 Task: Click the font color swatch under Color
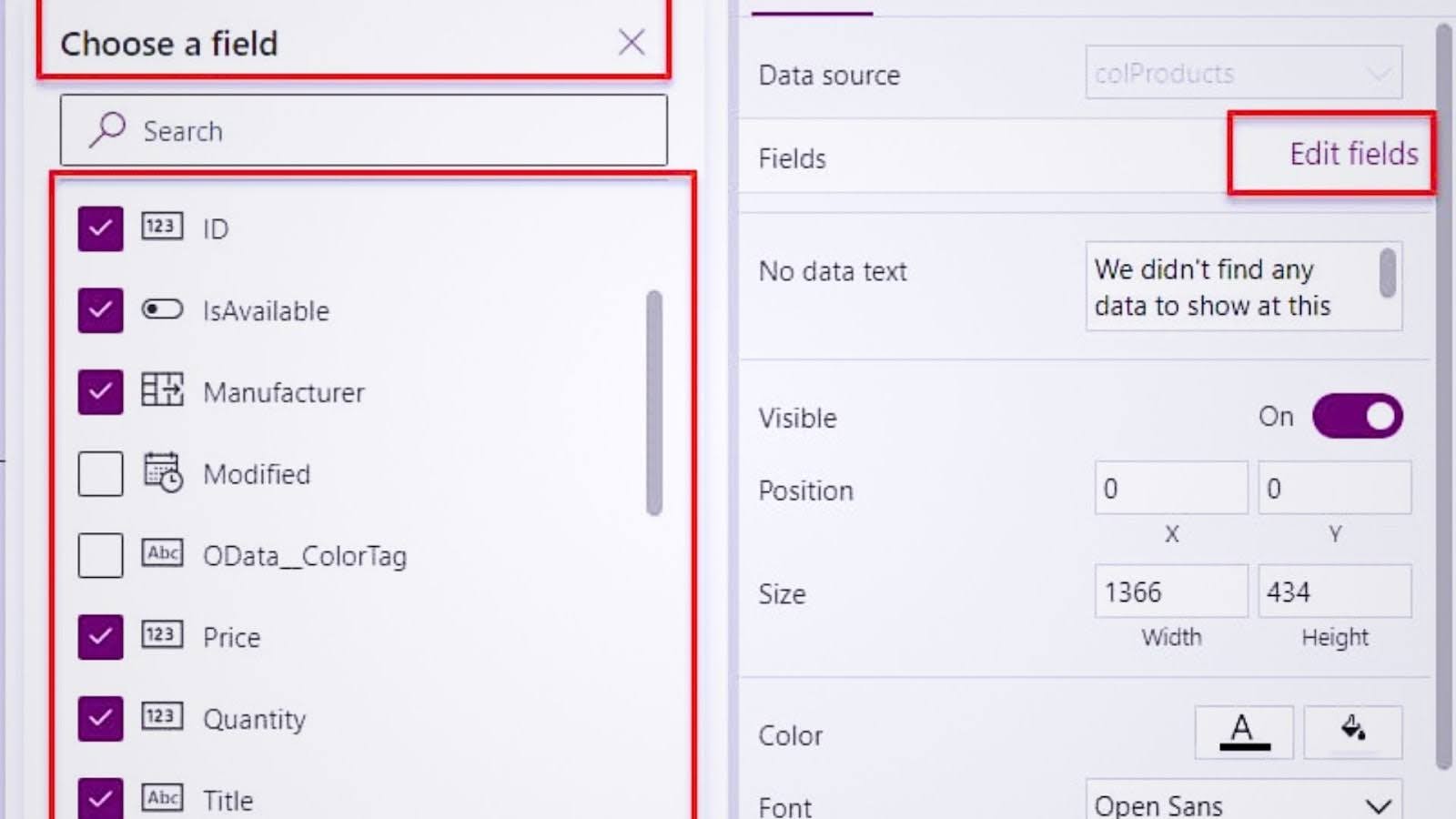[1243, 732]
